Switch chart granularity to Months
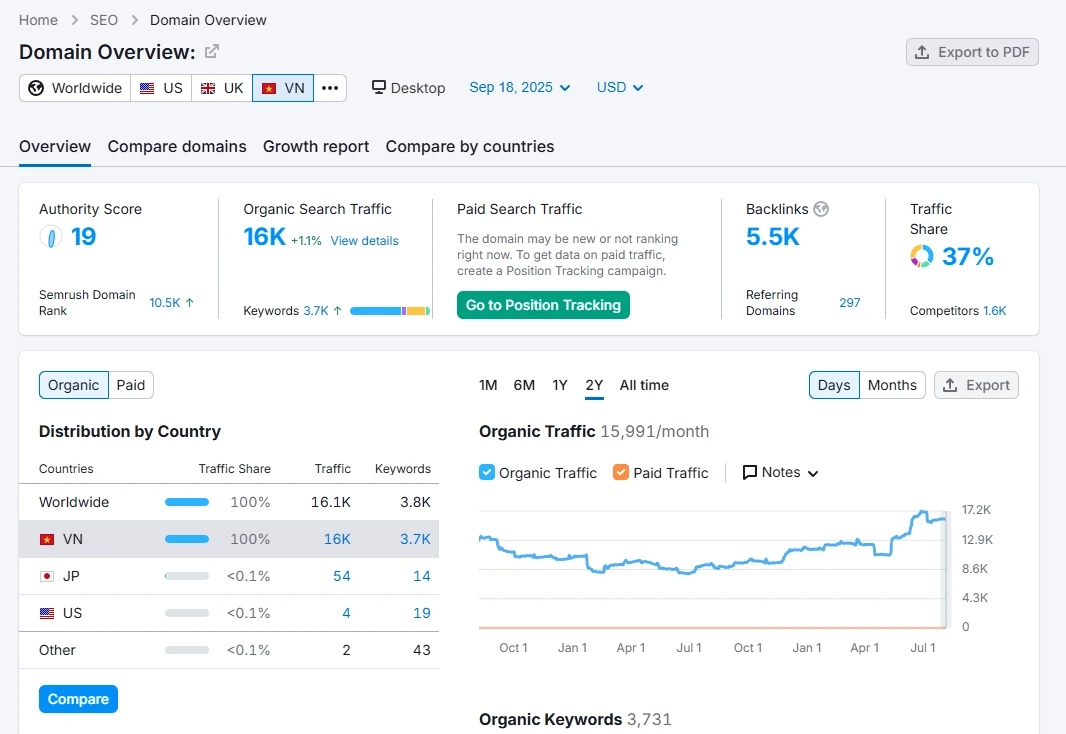The width and height of the screenshot is (1066, 734). point(892,385)
